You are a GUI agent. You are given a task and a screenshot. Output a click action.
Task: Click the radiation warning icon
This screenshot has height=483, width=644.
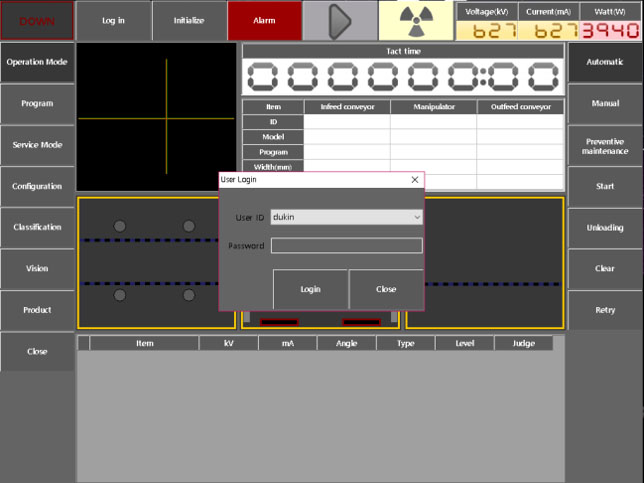(x=415, y=21)
